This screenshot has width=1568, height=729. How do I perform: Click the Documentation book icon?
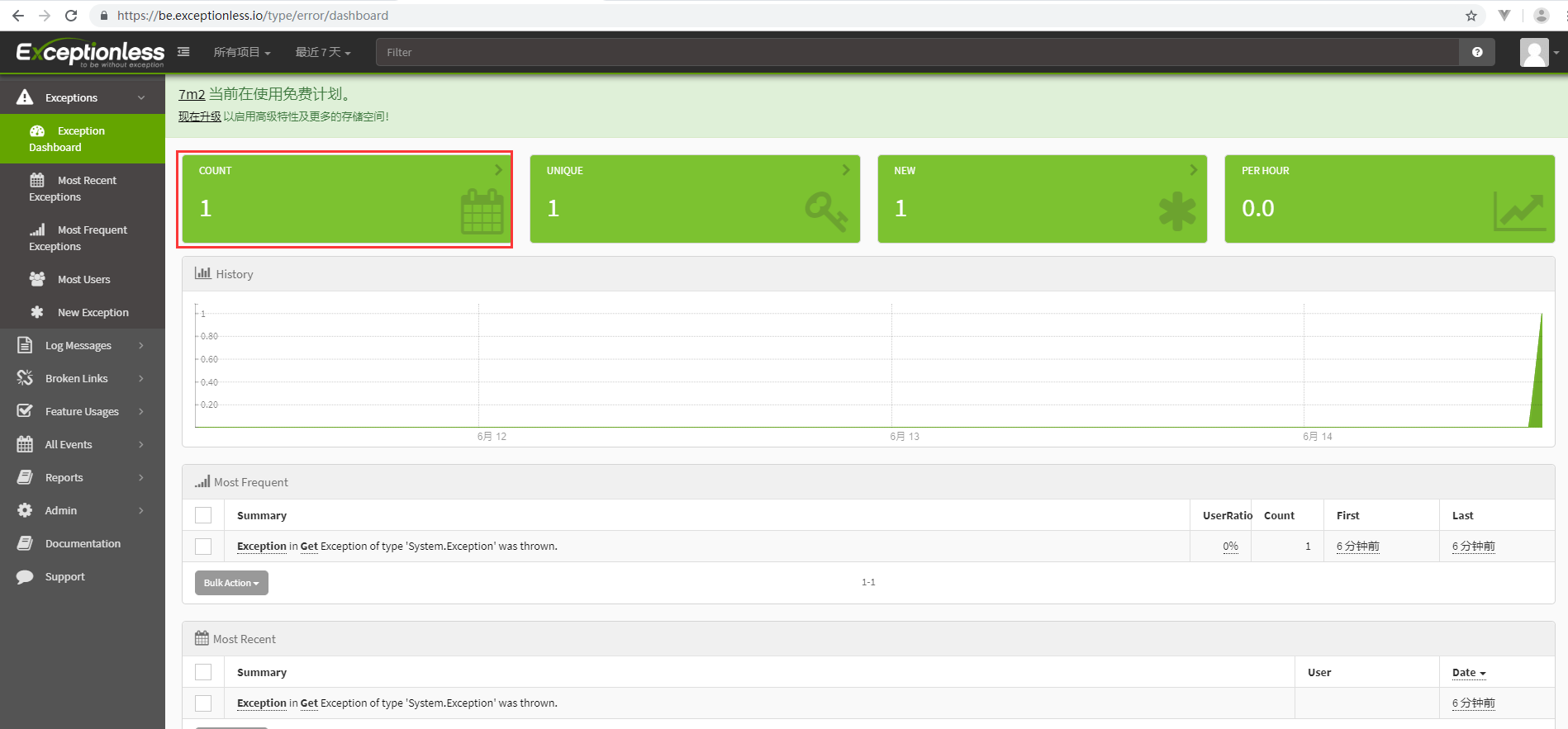pos(25,543)
